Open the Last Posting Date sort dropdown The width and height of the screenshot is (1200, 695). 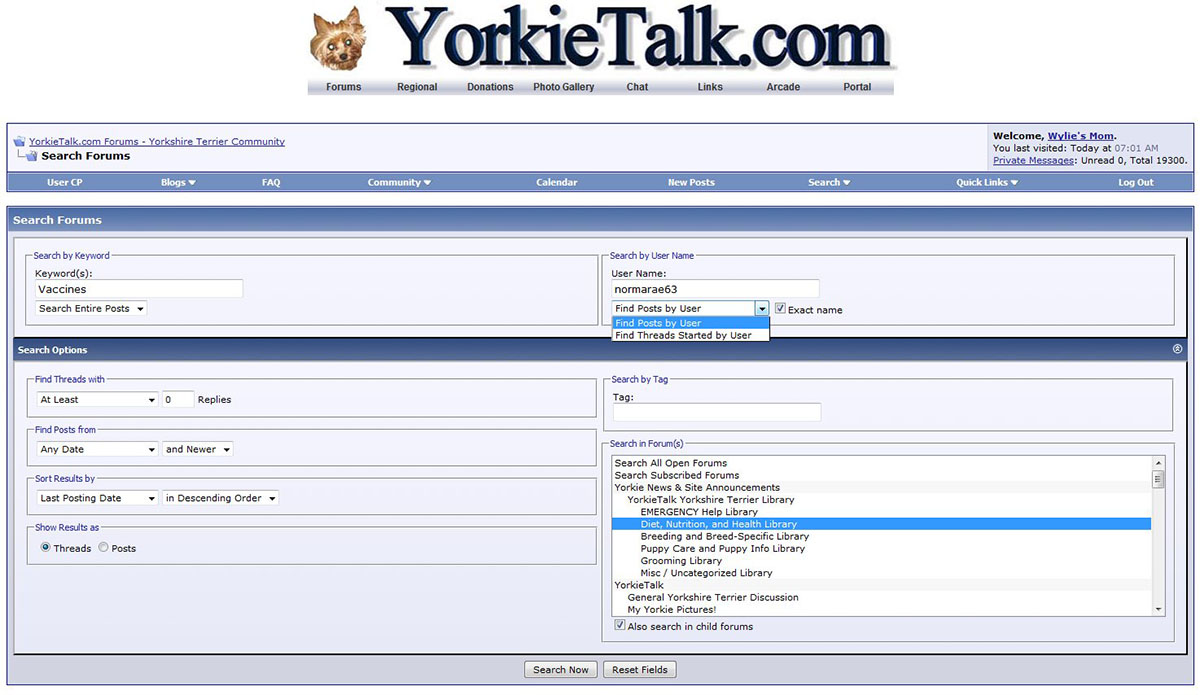pos(97,498)
